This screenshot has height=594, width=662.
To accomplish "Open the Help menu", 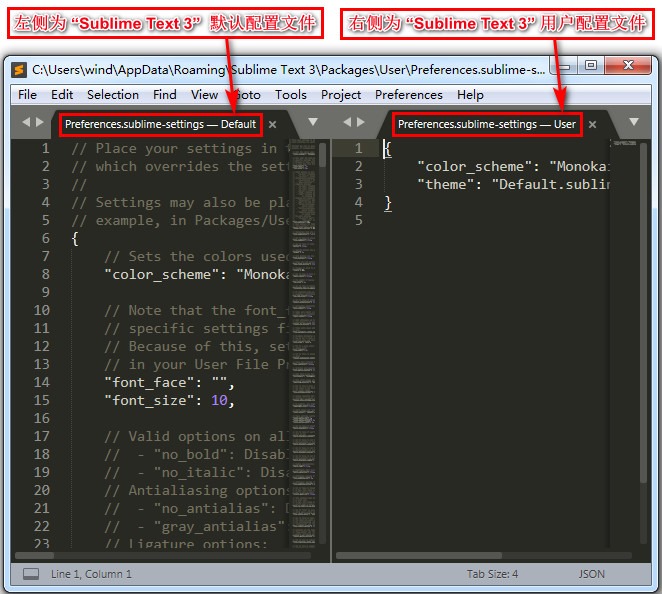I will (470, 95).
